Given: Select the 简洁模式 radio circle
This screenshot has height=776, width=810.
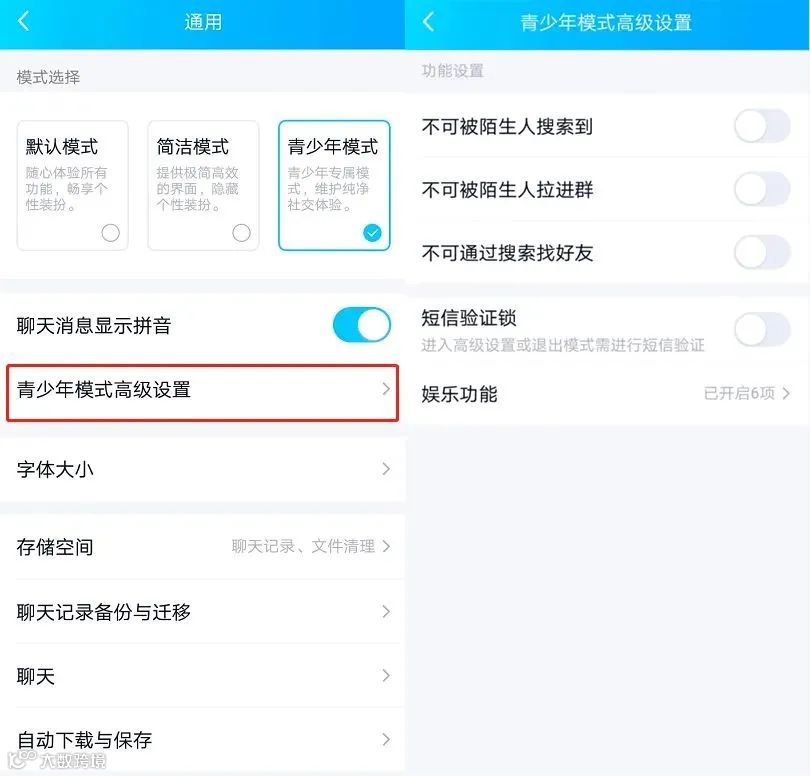Looking at the screenshot, I should point(241,232).
